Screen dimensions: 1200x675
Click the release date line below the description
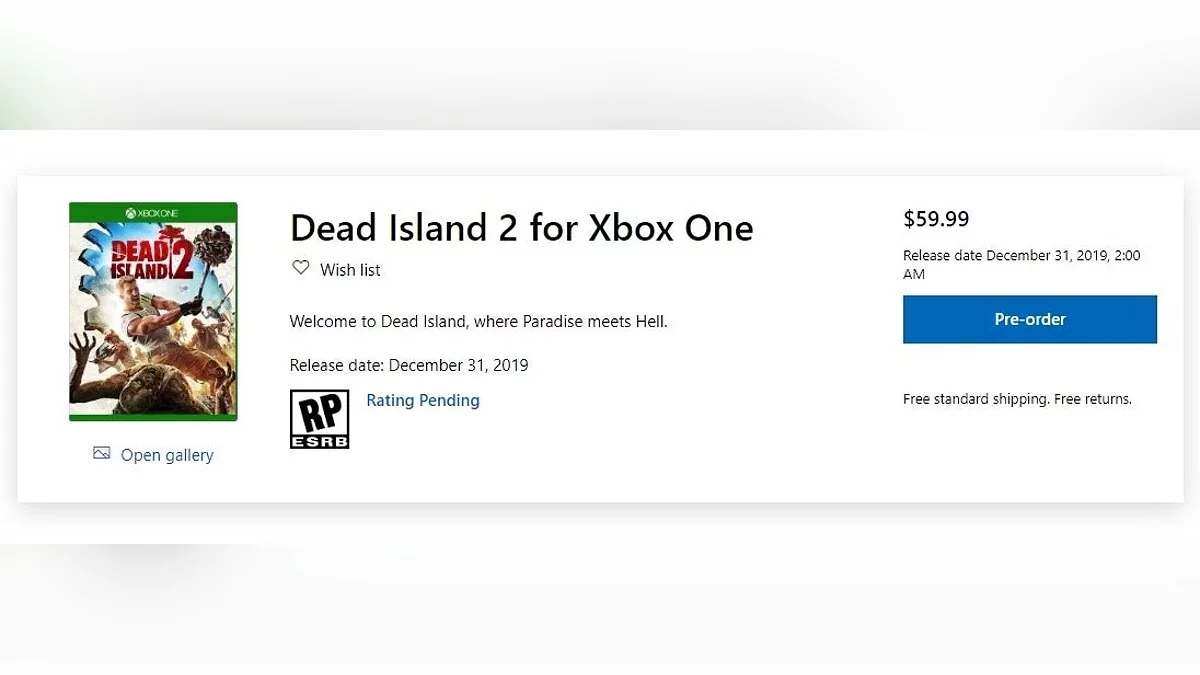(408, 365)
